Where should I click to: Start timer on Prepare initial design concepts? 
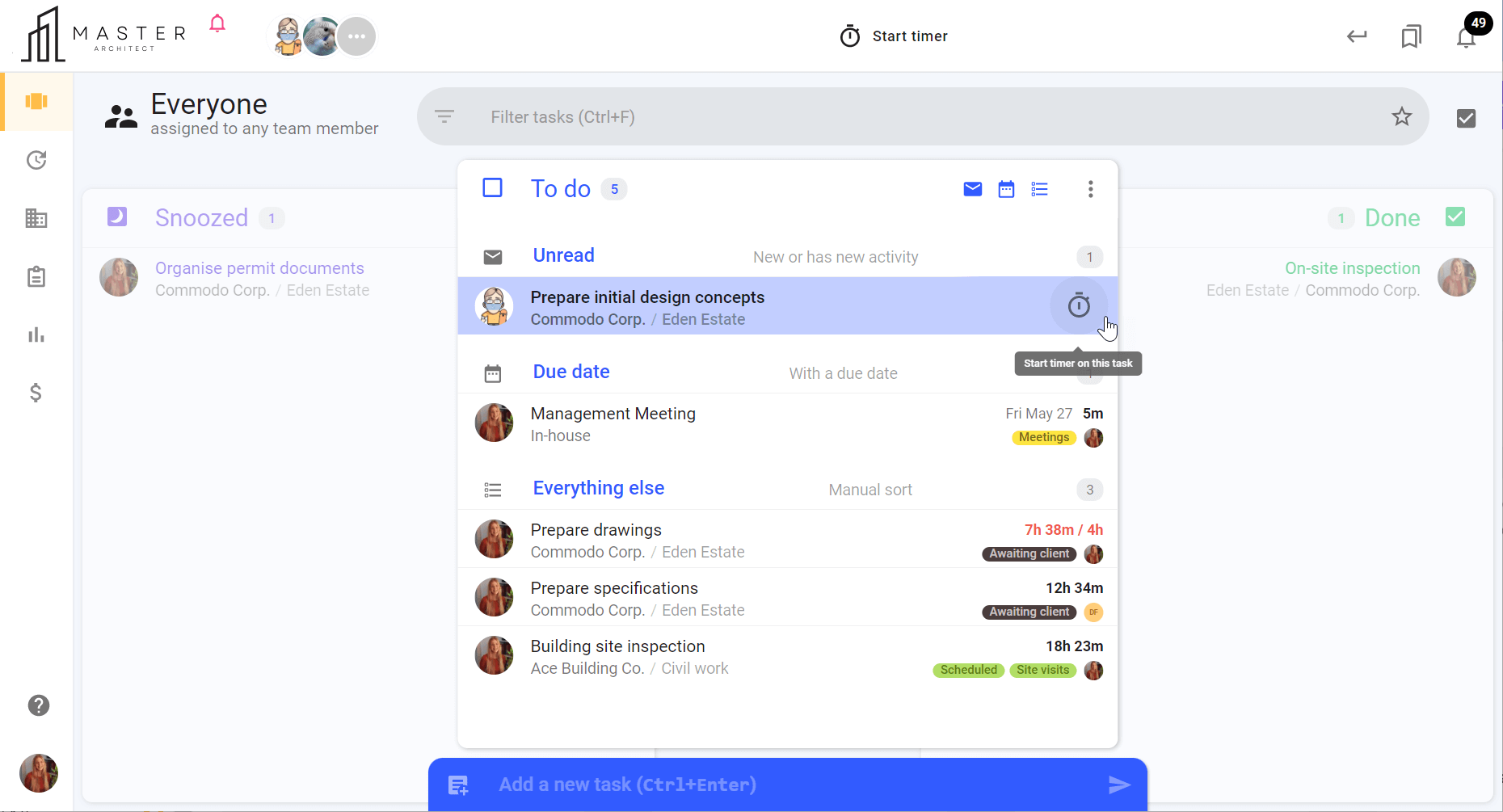click(1079, 305)
